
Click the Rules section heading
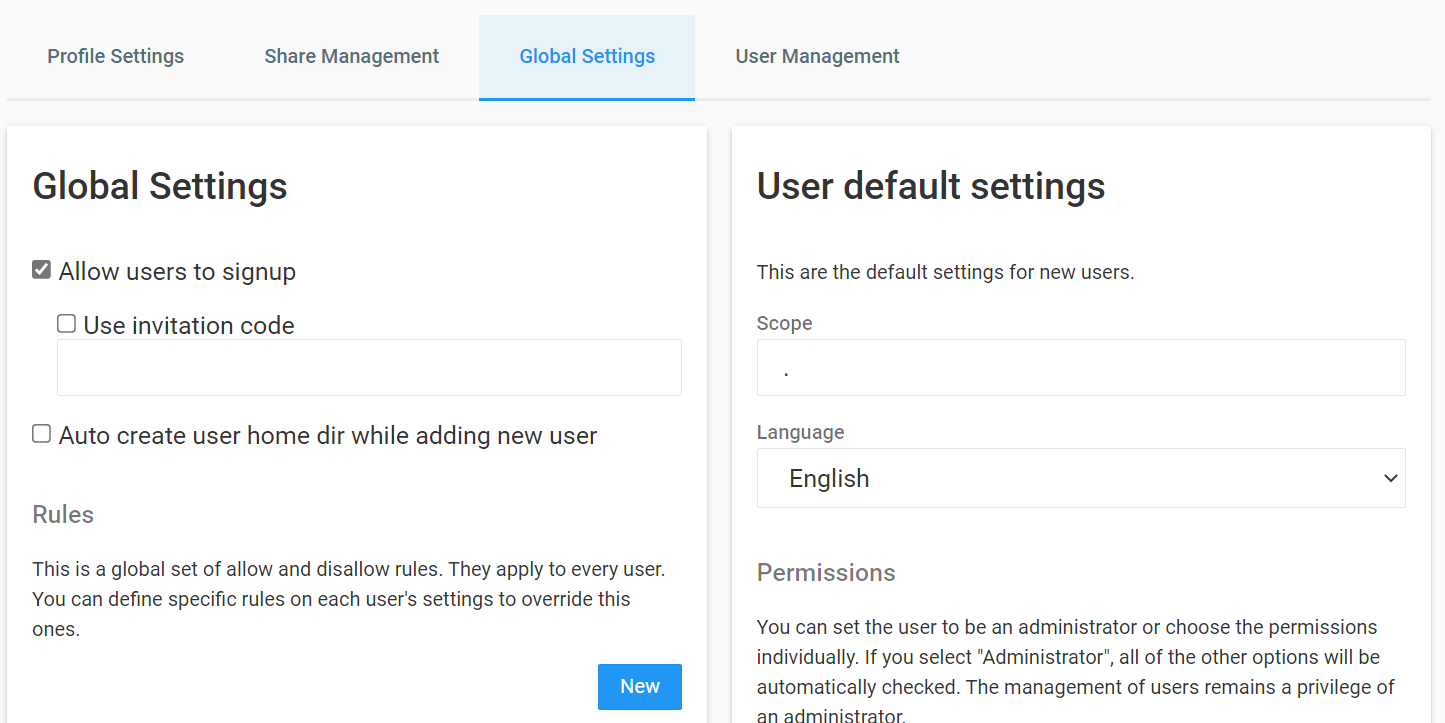click(63, 514)
